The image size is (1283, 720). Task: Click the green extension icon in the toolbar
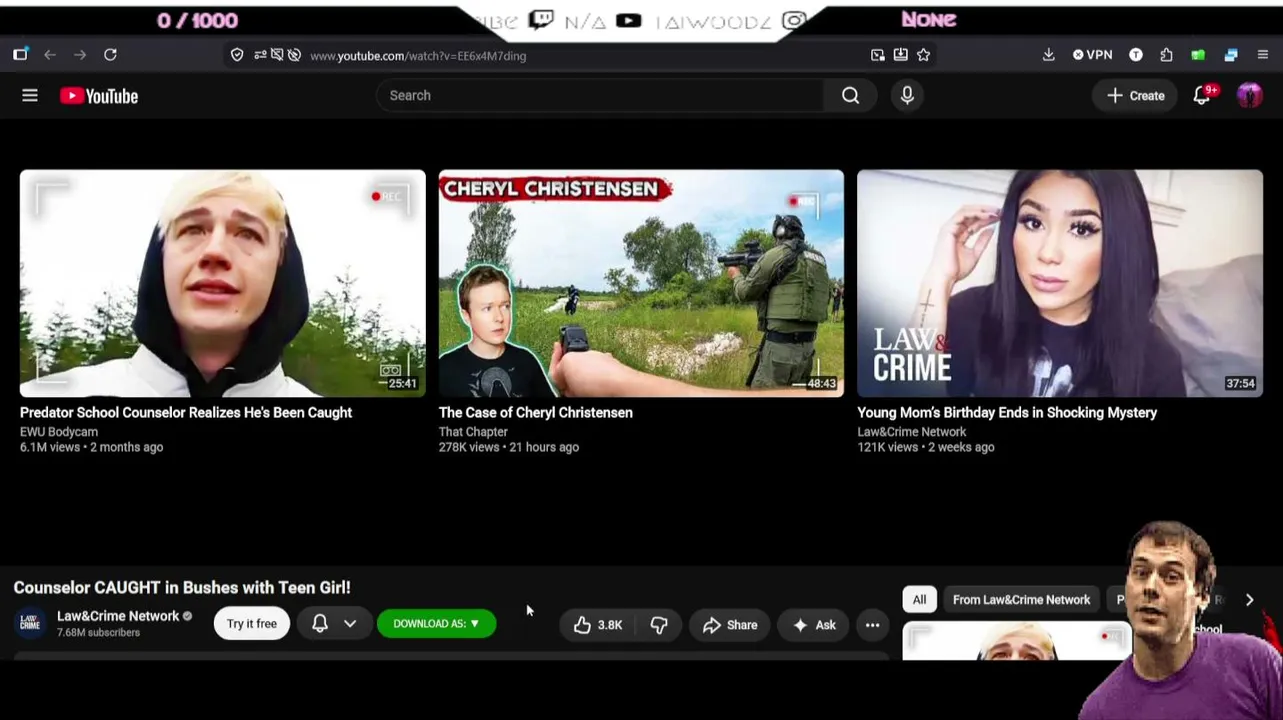1198,55
